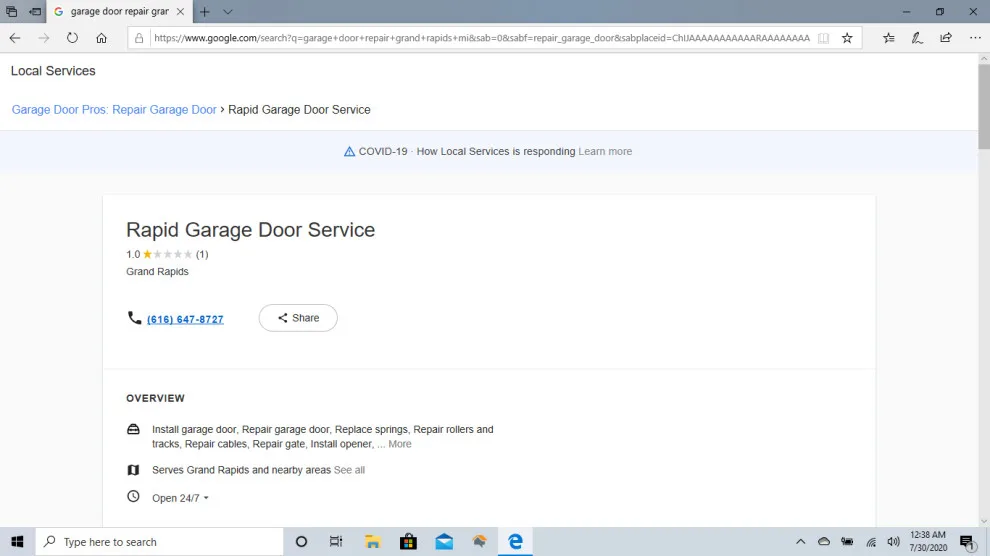The width and height of the screenshot is (990, 556).
Task: Click the browser Forward arrow
Action: coord(44,38)
